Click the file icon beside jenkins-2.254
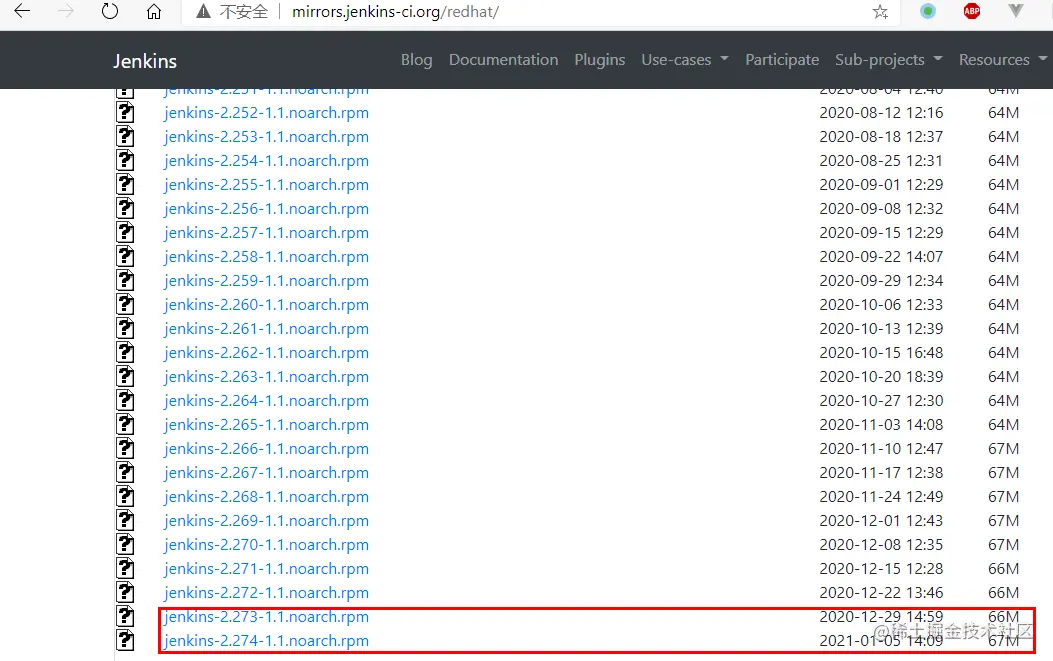1053x661 pixels. coord(125,161)
